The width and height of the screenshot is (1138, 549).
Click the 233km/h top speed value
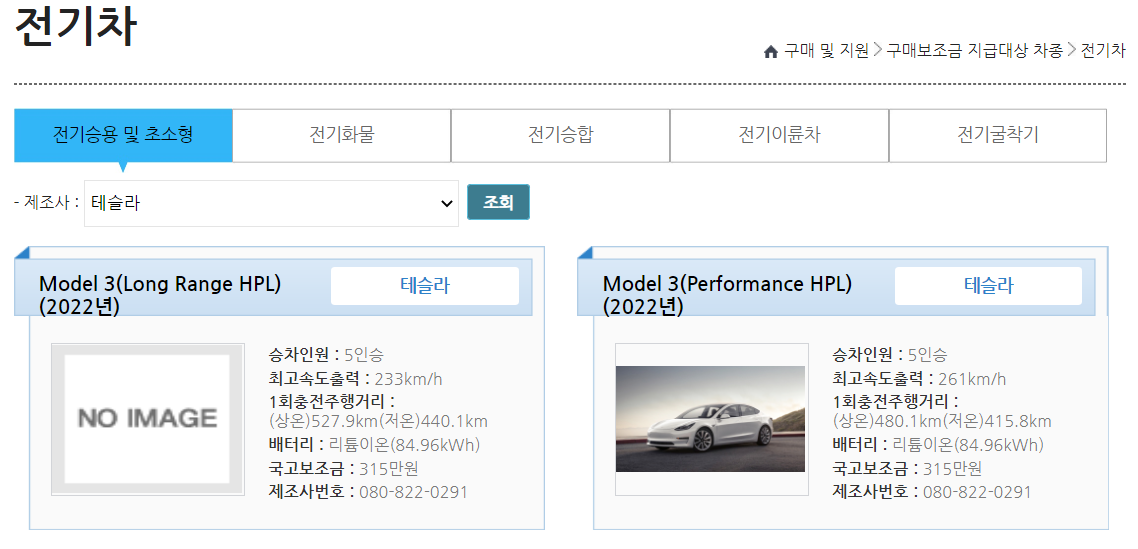[x=409, y=378]
